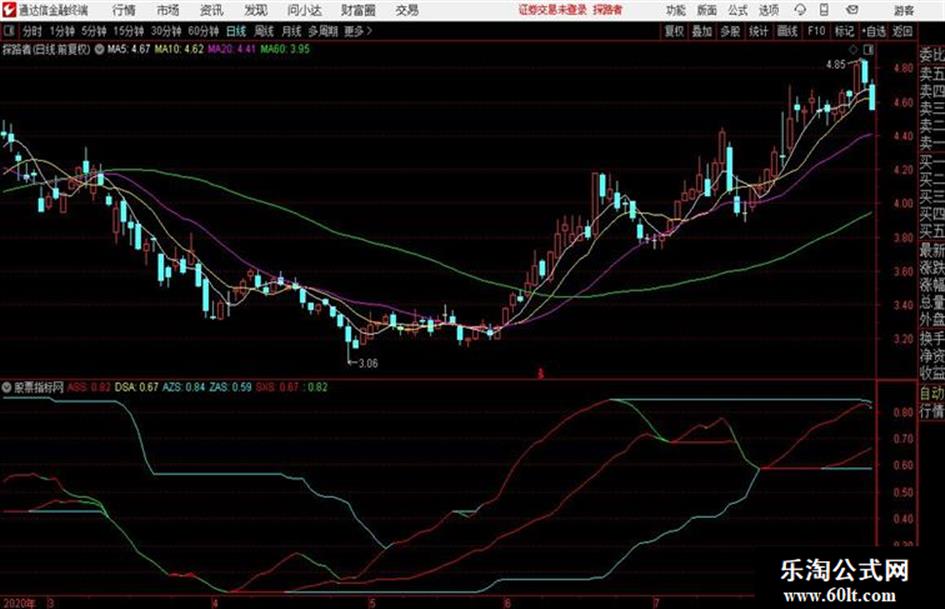Open the 版面 menu
This screenshot has height=609, width=945.
[706, 10]
